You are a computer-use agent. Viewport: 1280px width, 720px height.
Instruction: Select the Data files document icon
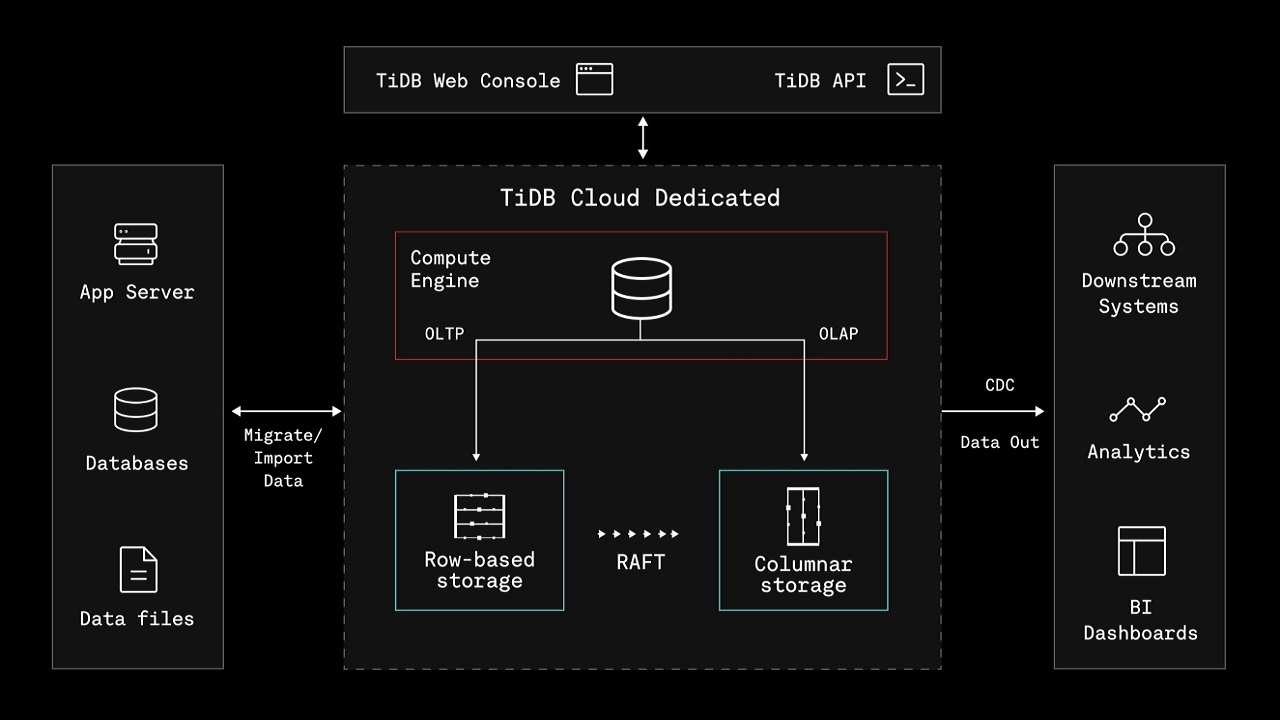(138, 569)
